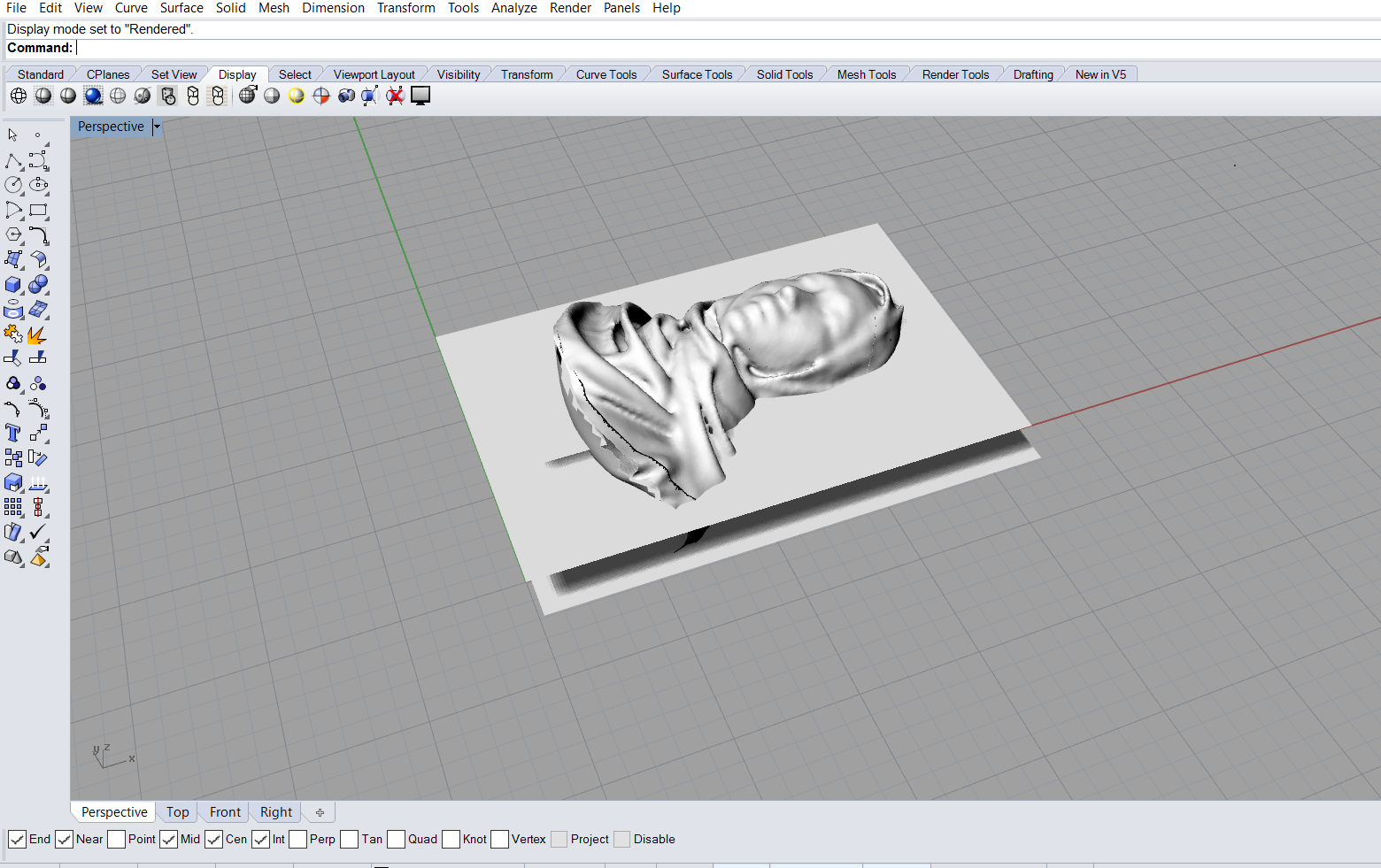Image resolution: width=1381 pixels, height=868 pixels.
Task: Enable the Knot object snap
Action: [x=451, y=839]
